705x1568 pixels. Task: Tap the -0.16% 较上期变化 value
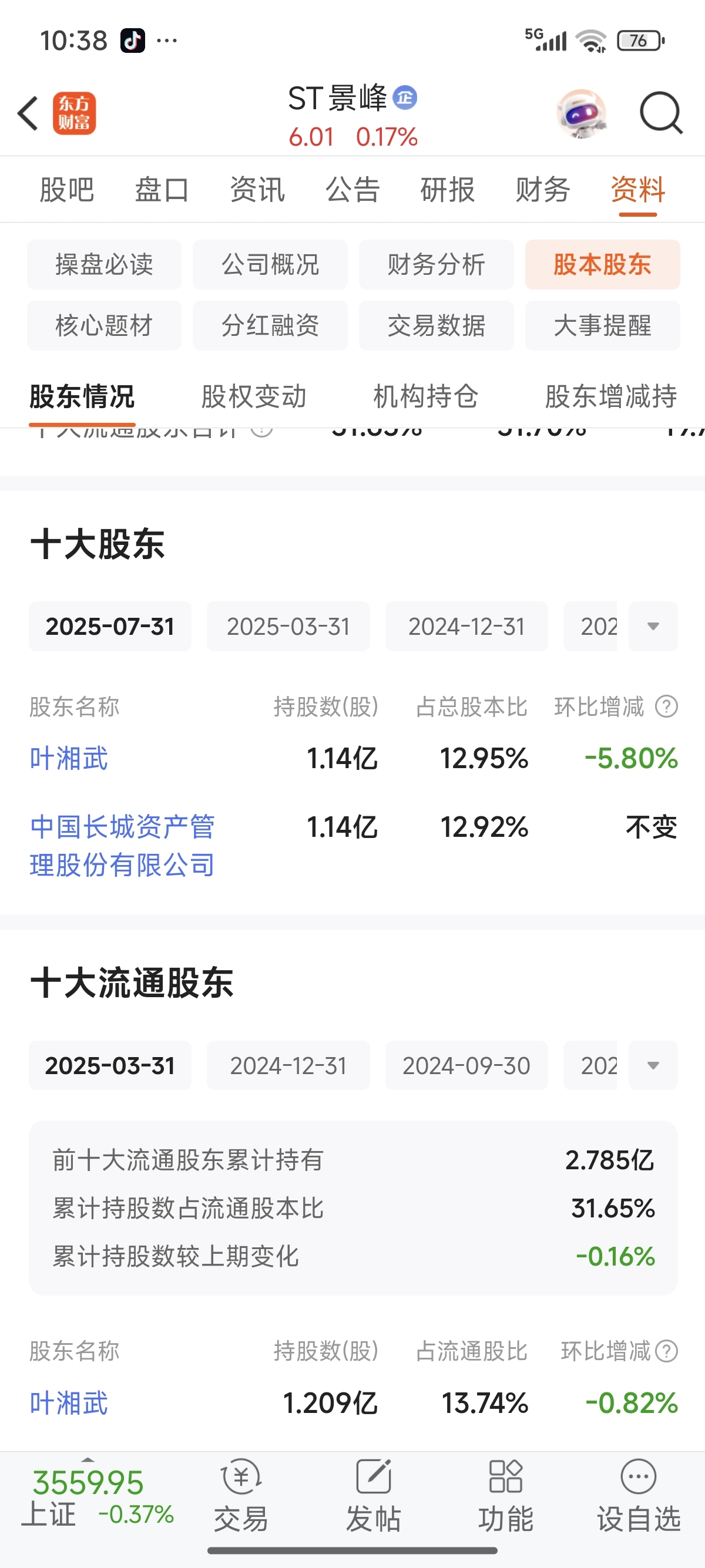(616, 1256)
